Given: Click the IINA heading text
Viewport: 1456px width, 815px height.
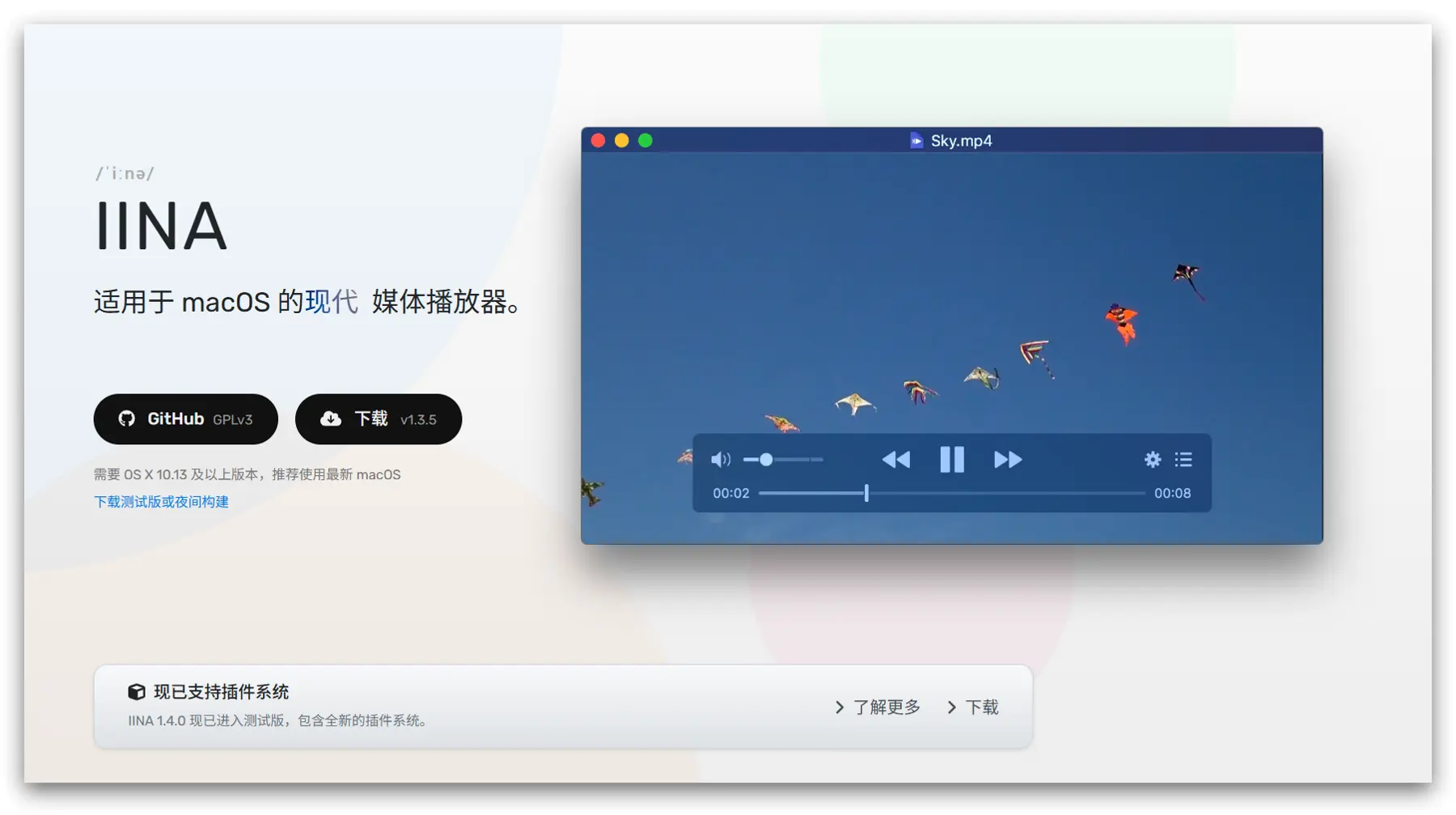Looking at the screenshot, I should click(161, 227).
